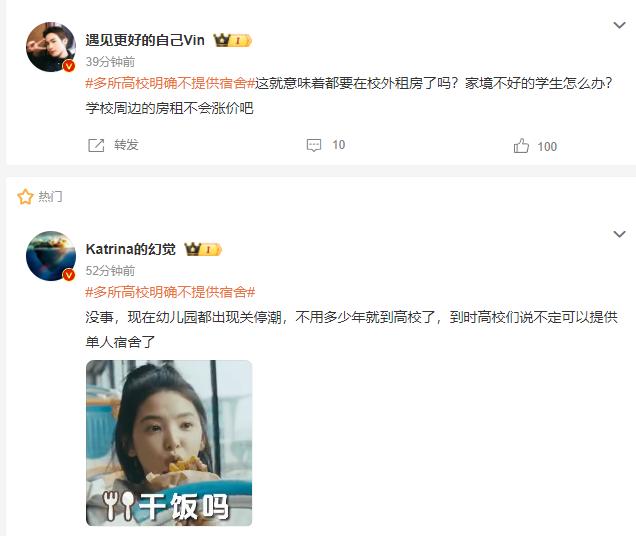Screen dimensions: 636x536
Task: View the 干饭吗 image thumbnail
Action: point(169,443)
